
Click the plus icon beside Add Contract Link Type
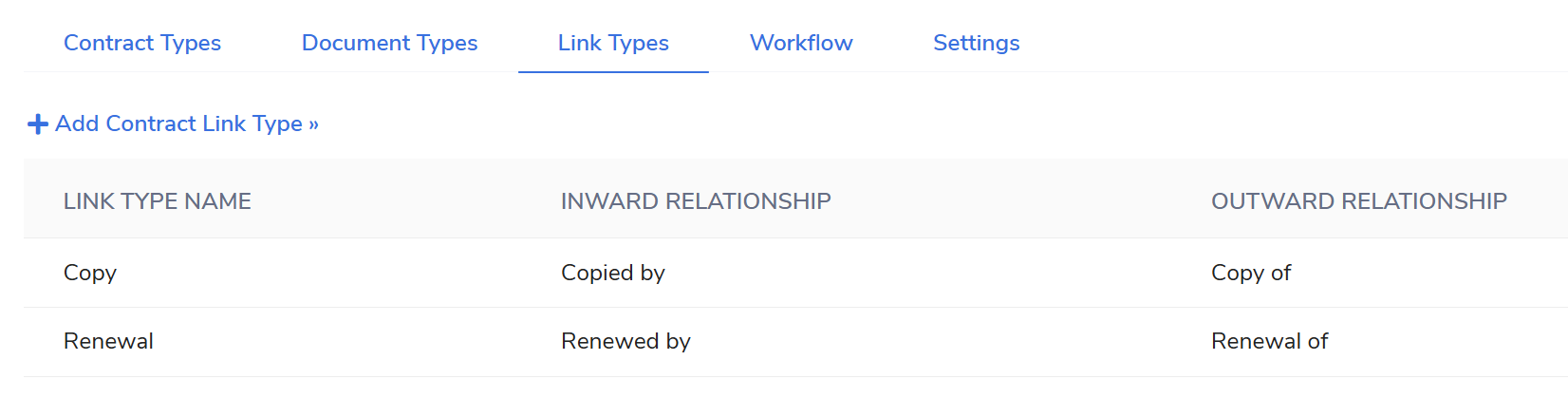click(x=38, y=124)
